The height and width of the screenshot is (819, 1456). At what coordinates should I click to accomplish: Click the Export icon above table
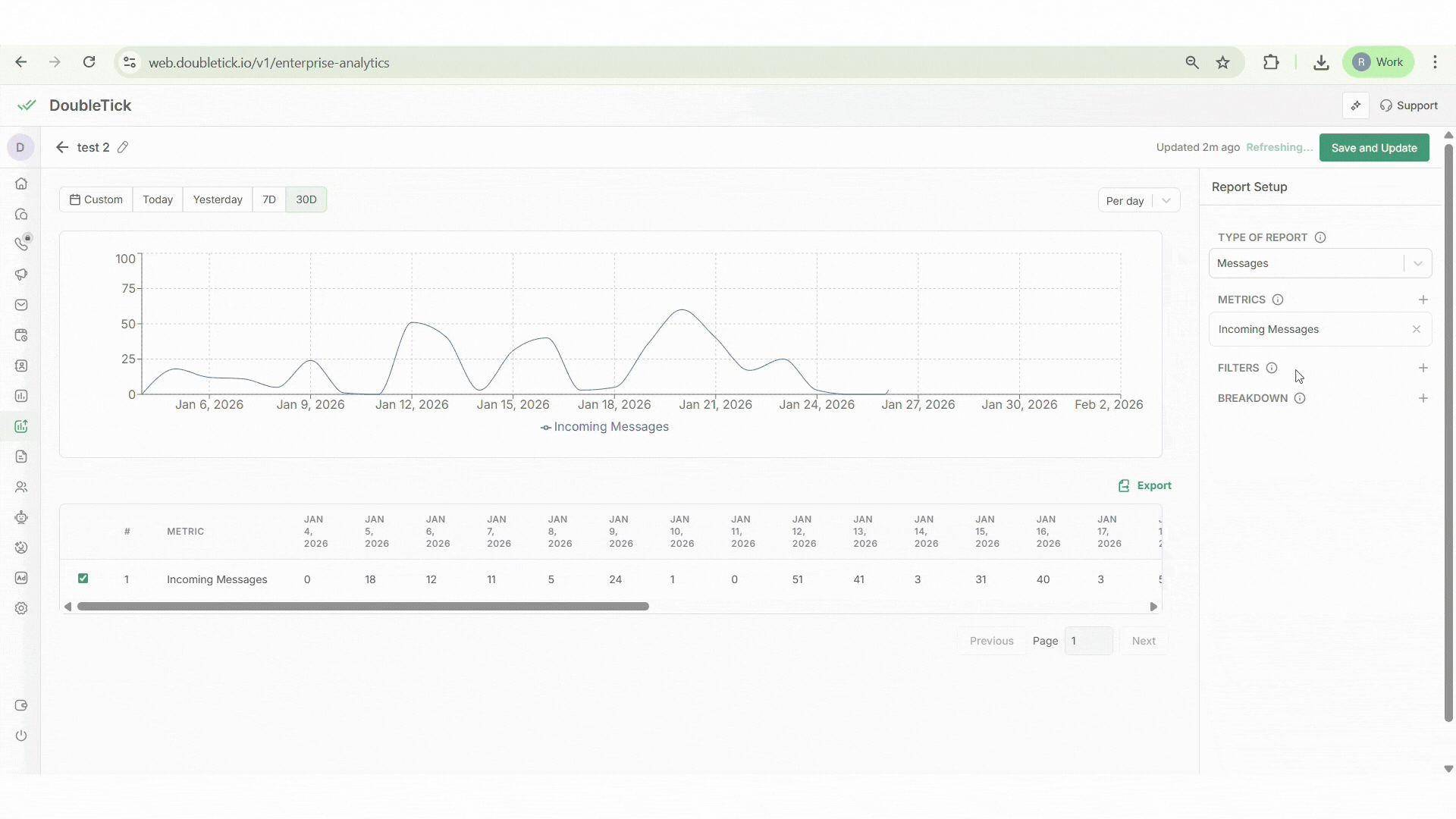1124,485
